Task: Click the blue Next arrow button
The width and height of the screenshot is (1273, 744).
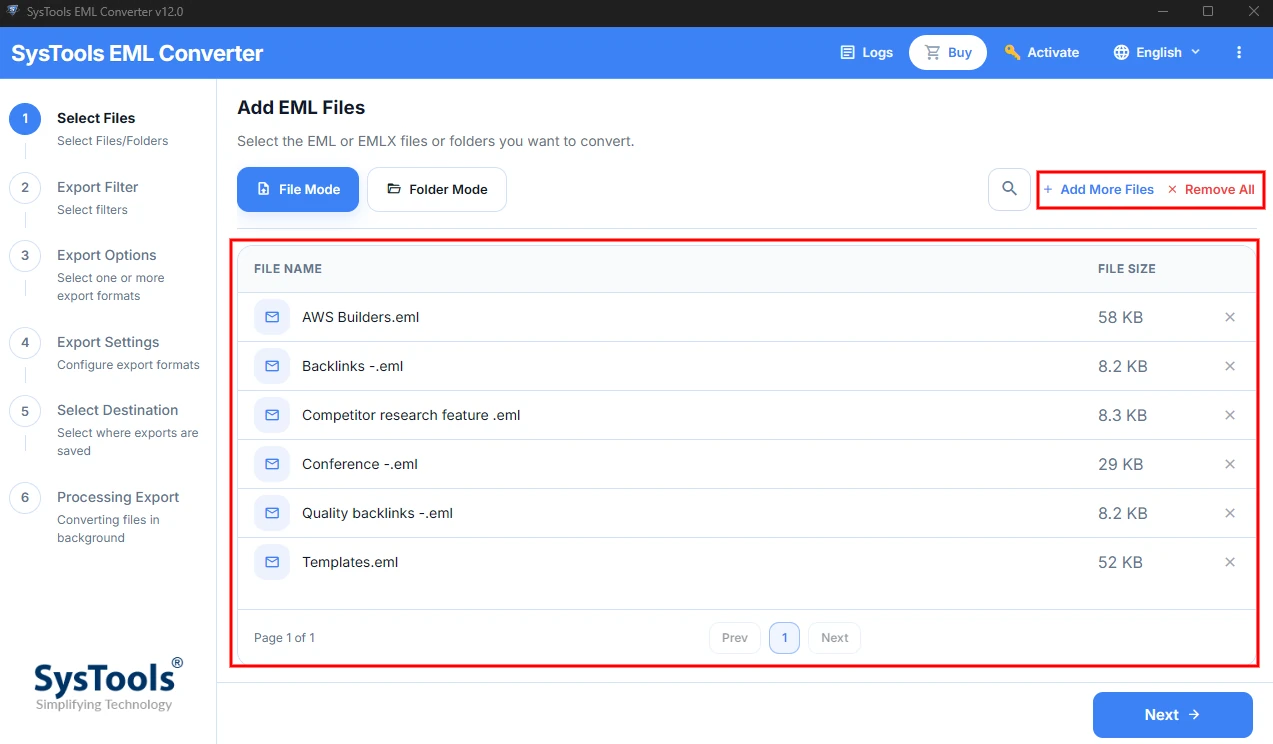Action: point(1172,715)
